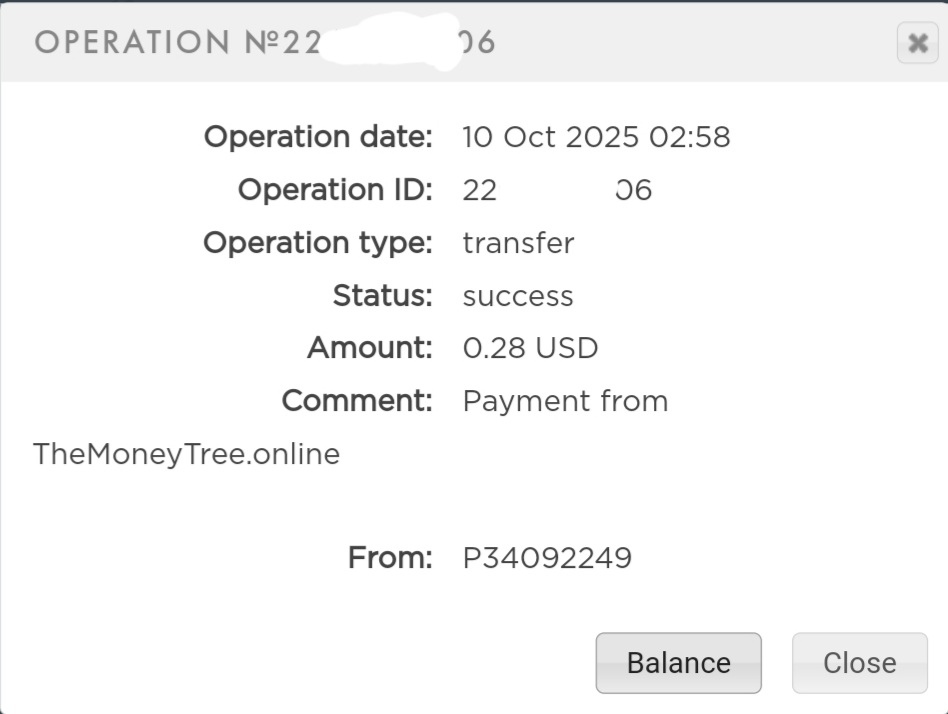Viewport: 948px width, 714px height.
Task: Click the Operation date label
Action: point(318,137)
